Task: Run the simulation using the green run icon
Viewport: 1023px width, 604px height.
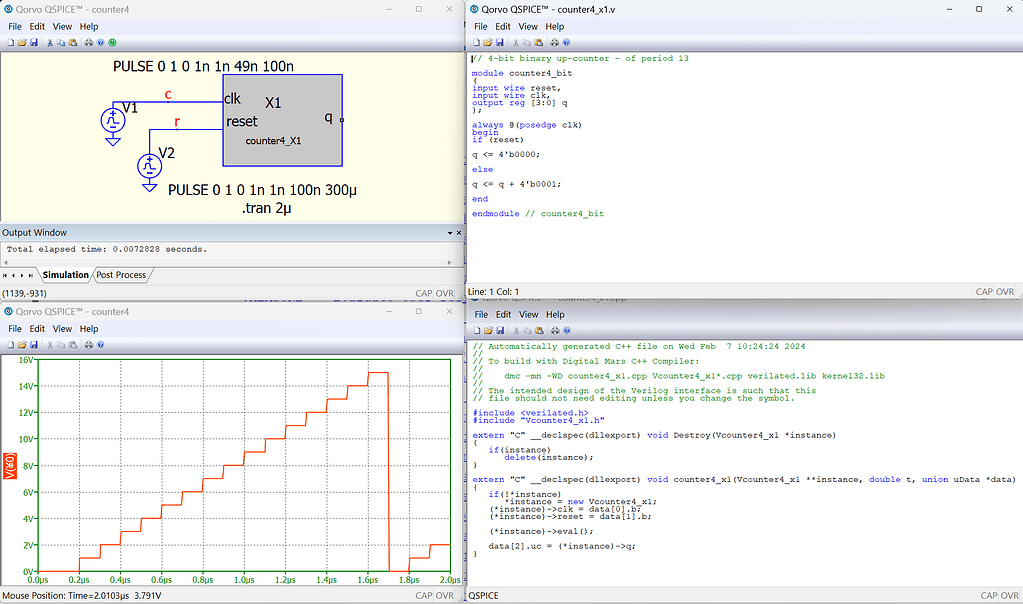Action: click(x=113, y=42)
